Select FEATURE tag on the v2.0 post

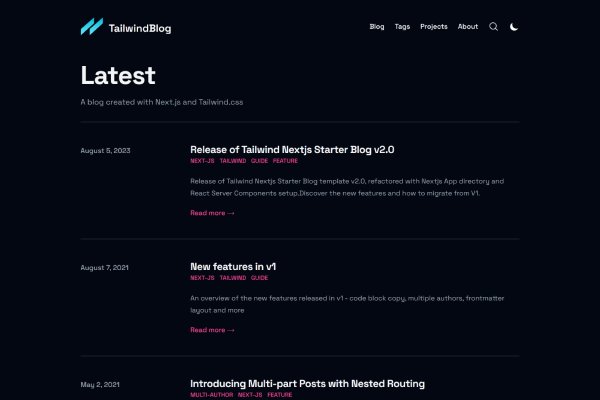pyautogui.click(x=285, y=161)
